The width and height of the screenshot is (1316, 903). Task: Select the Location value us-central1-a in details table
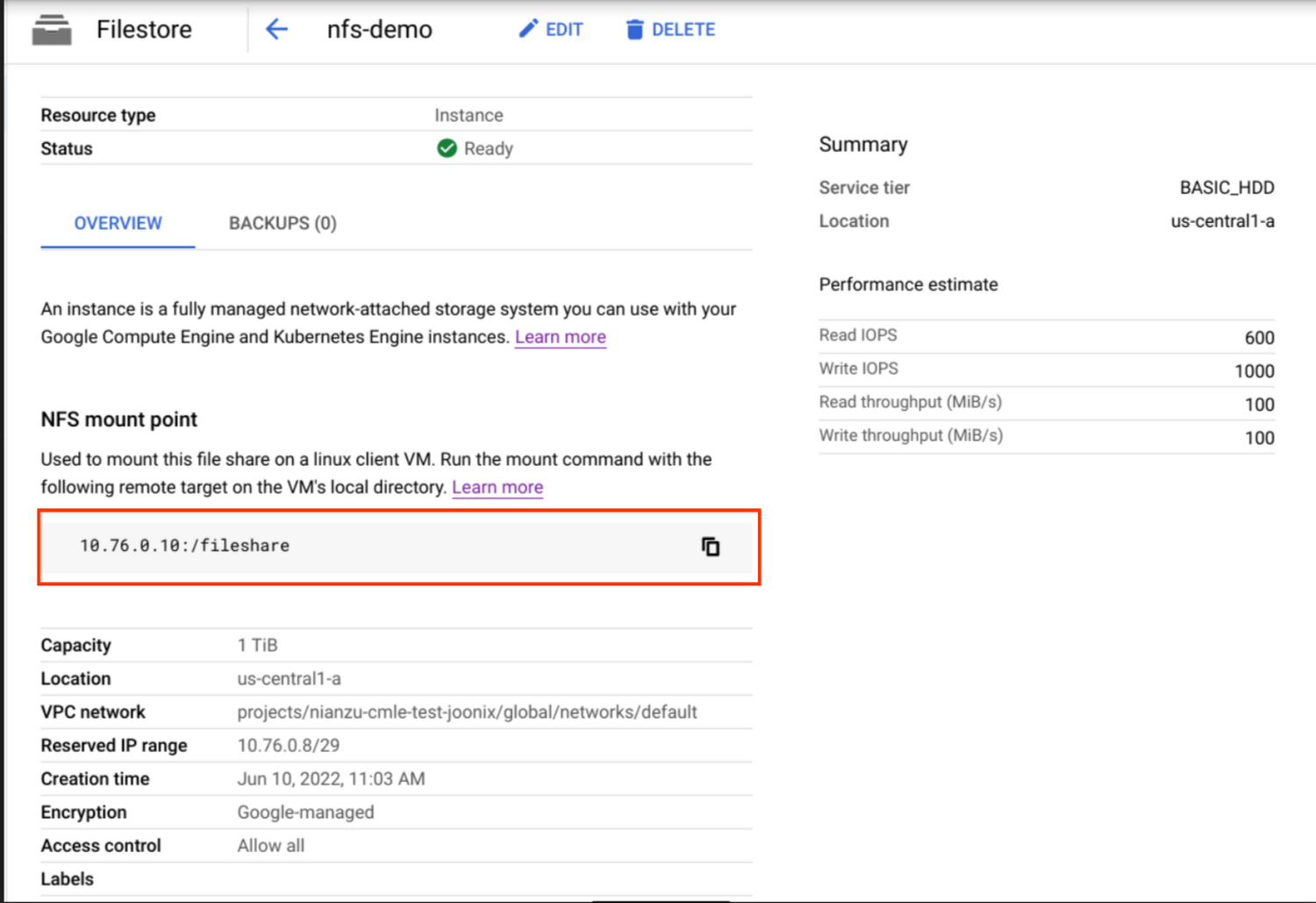(289, 678)
